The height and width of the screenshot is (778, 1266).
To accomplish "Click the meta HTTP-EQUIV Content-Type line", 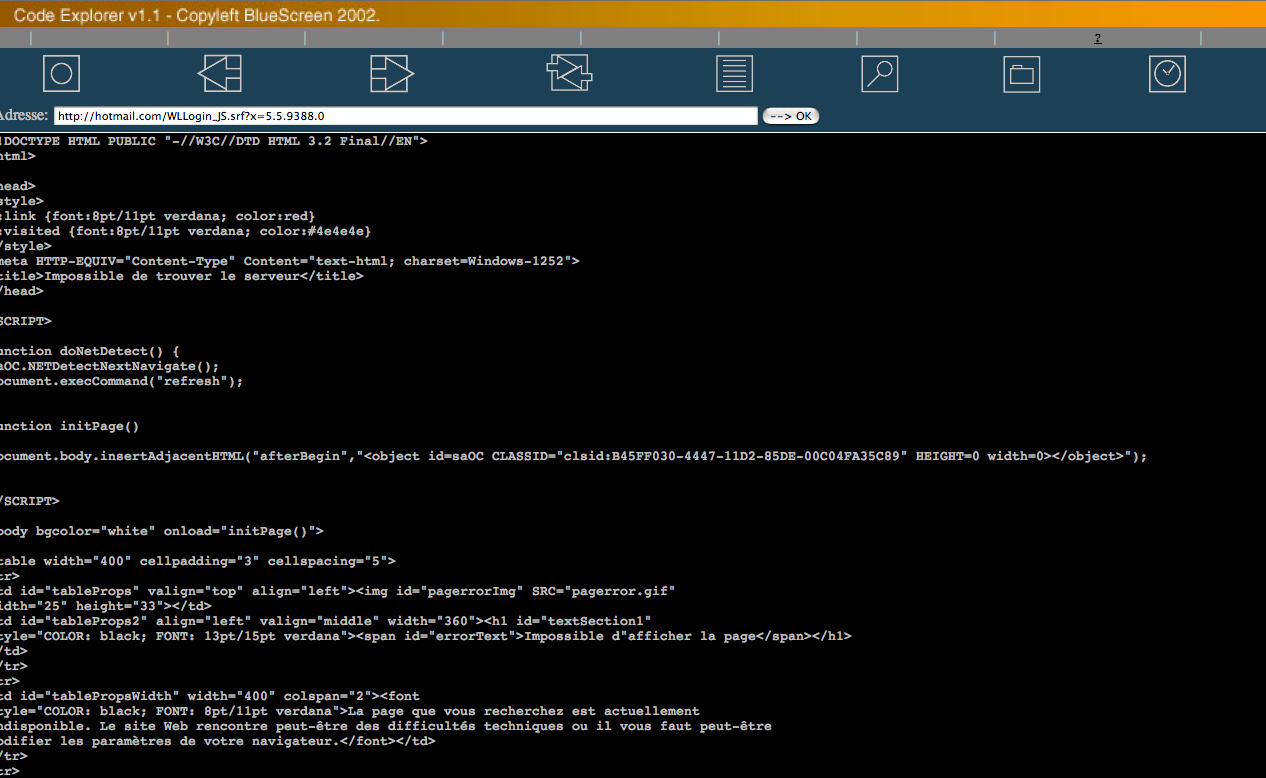I will (290, 261).
